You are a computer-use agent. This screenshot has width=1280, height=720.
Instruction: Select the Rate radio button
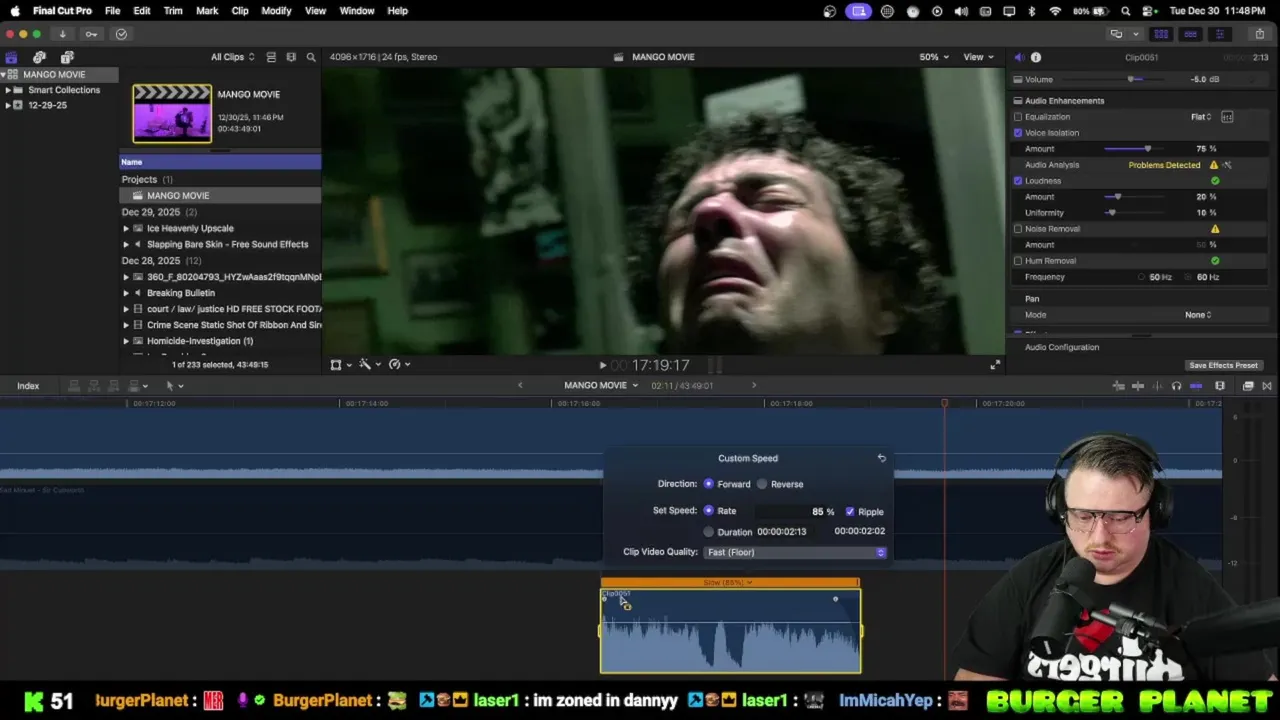pyautogui.click(x=709, y=511)
